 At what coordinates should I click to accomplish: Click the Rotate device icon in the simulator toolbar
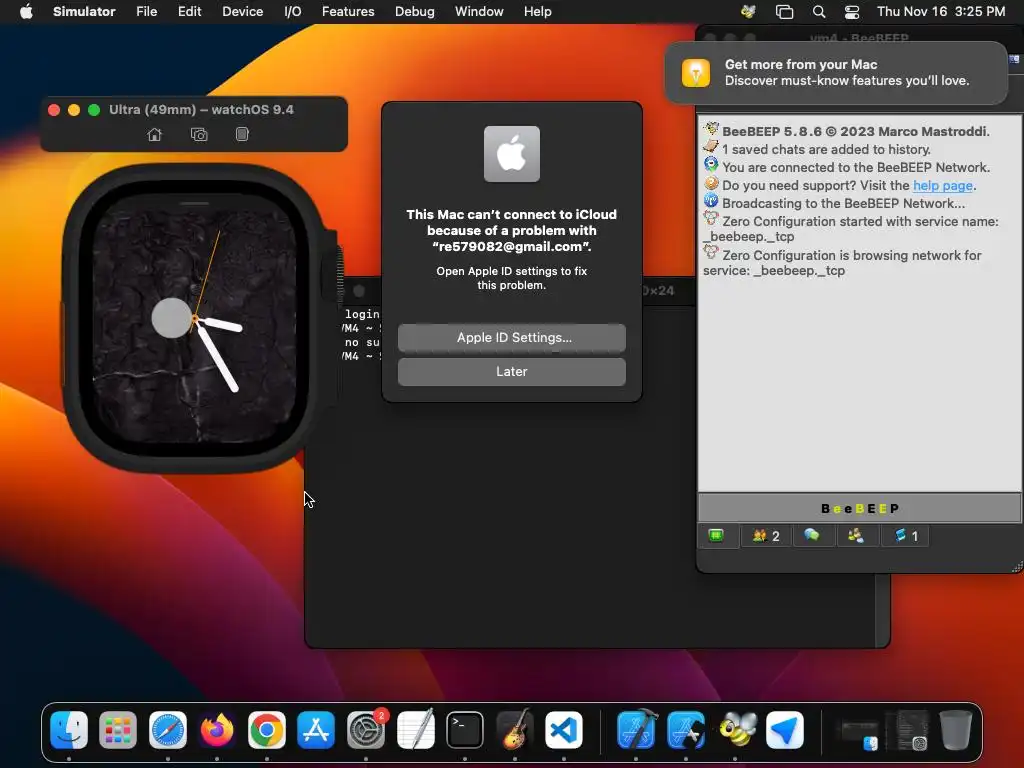(x=242, y=135)
